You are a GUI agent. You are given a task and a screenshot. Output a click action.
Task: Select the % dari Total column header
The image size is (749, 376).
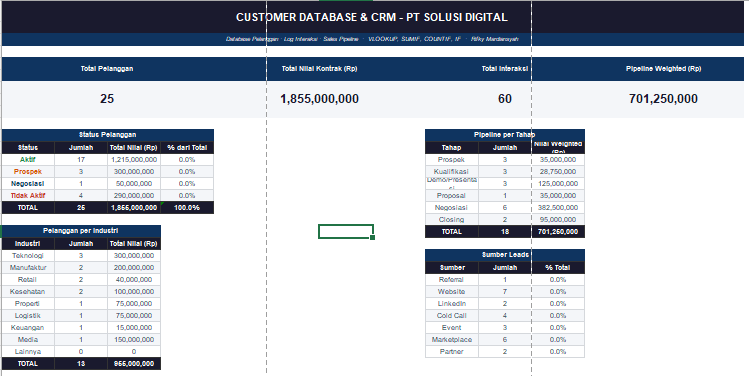pos(187,148)
